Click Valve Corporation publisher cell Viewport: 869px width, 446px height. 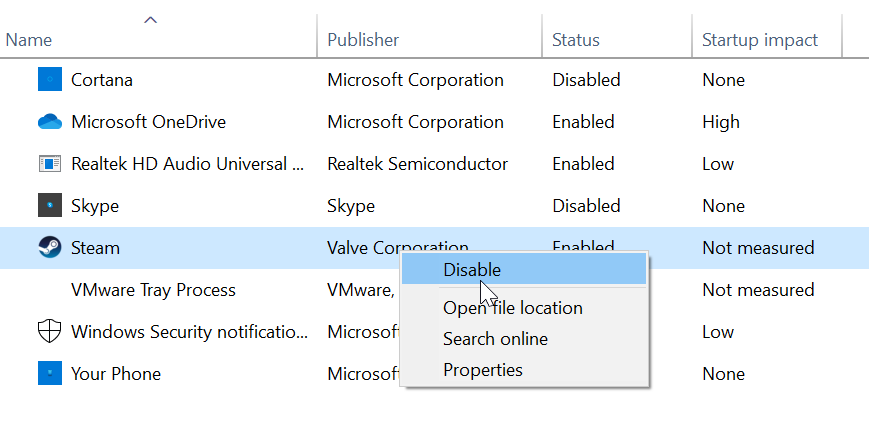coord(398,248)
